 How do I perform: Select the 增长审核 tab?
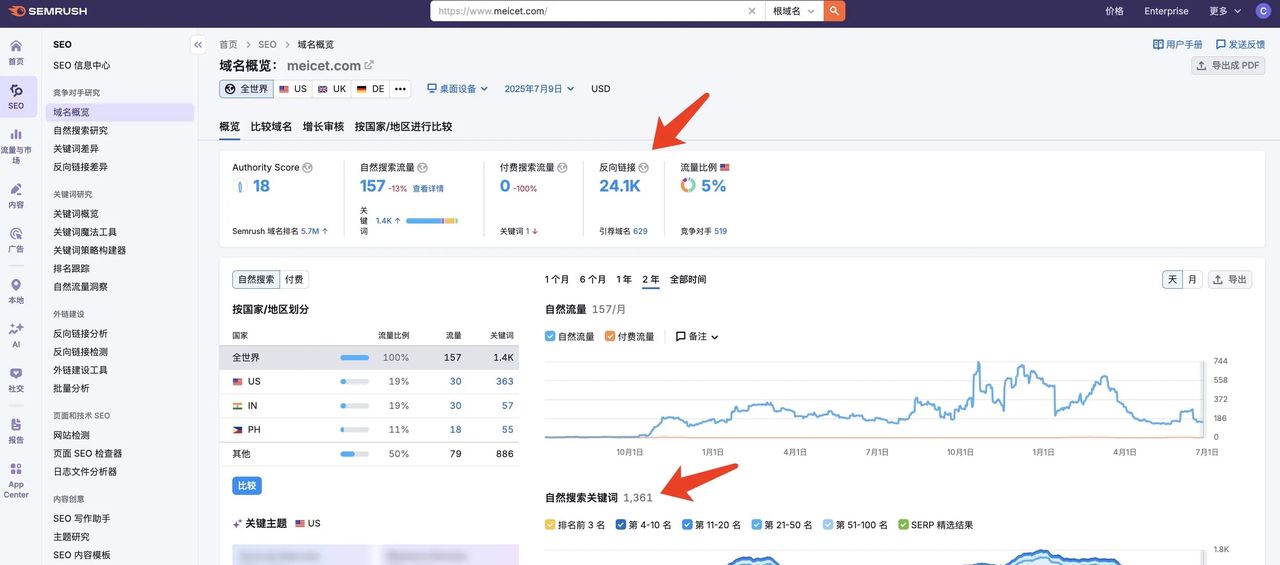323,127
